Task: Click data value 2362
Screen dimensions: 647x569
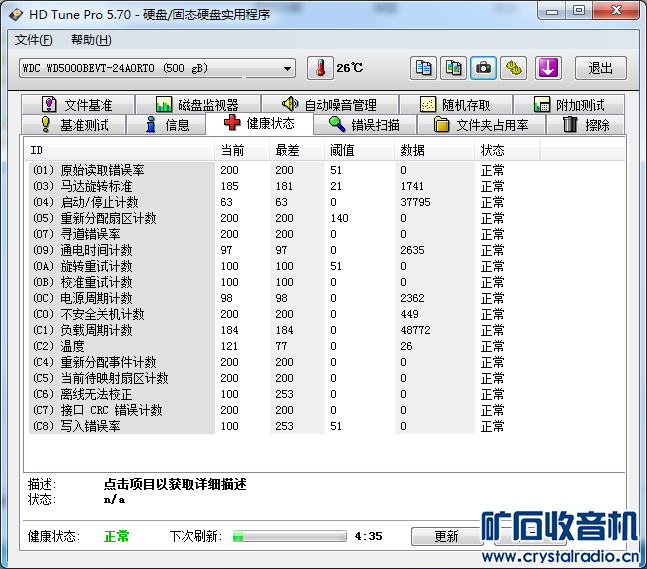Action: click(412, 298)
